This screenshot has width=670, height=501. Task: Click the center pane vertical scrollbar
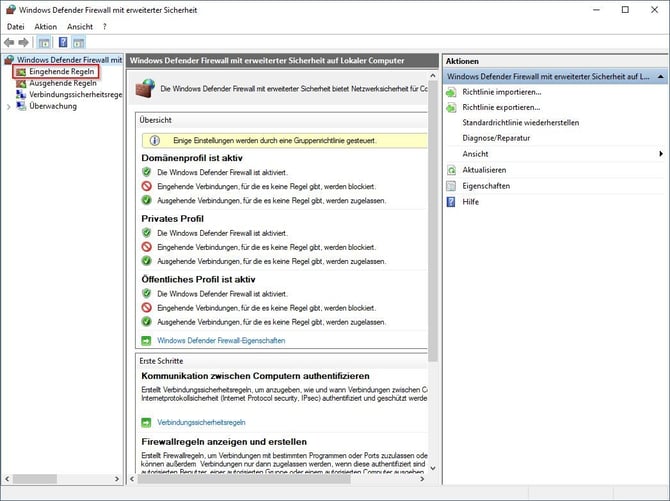pos(432,300)
